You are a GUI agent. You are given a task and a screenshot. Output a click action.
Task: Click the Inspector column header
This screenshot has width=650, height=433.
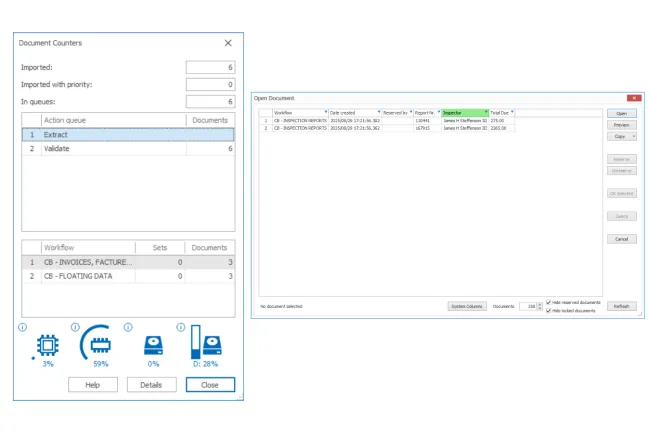[x=465, y=113]
